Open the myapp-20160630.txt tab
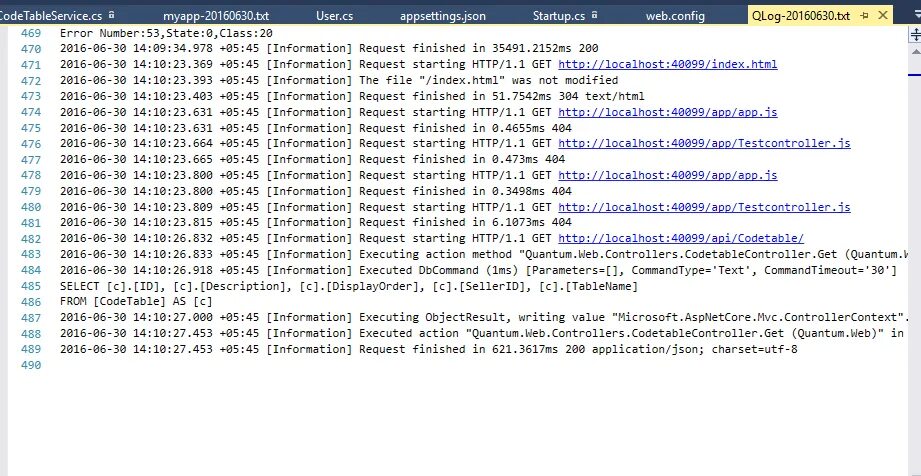This screenshot has height=476, width=921. coord(216,16)
